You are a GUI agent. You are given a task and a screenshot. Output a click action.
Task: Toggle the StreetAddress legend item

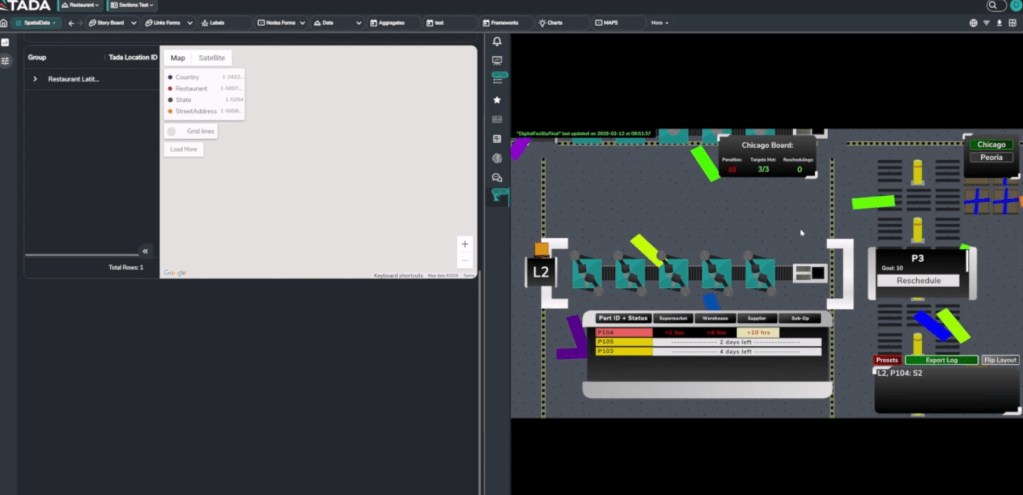click(195, 111)
